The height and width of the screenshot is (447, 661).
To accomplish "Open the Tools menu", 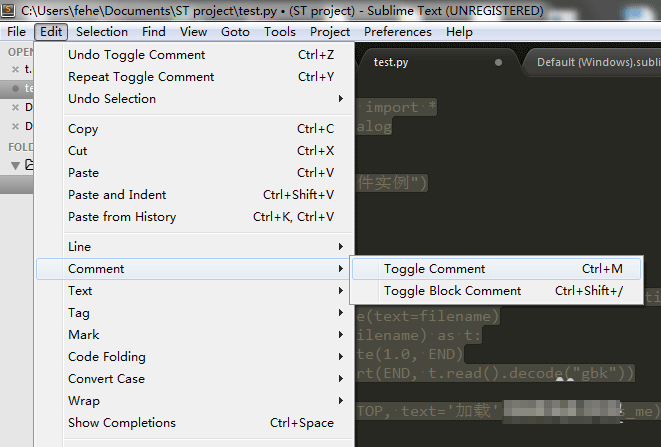I will (x=279, y=32).
